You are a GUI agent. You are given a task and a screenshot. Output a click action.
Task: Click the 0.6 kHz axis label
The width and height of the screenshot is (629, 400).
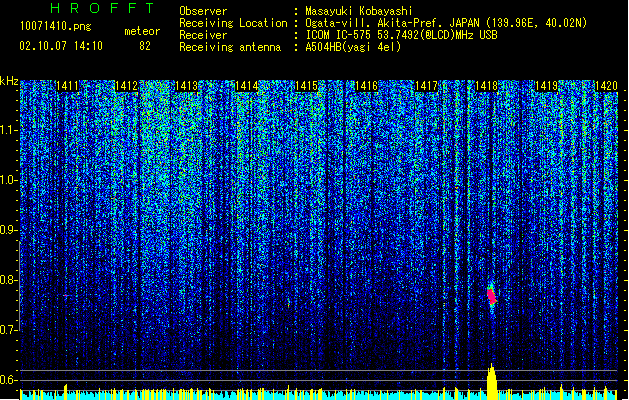coord(9,380)
